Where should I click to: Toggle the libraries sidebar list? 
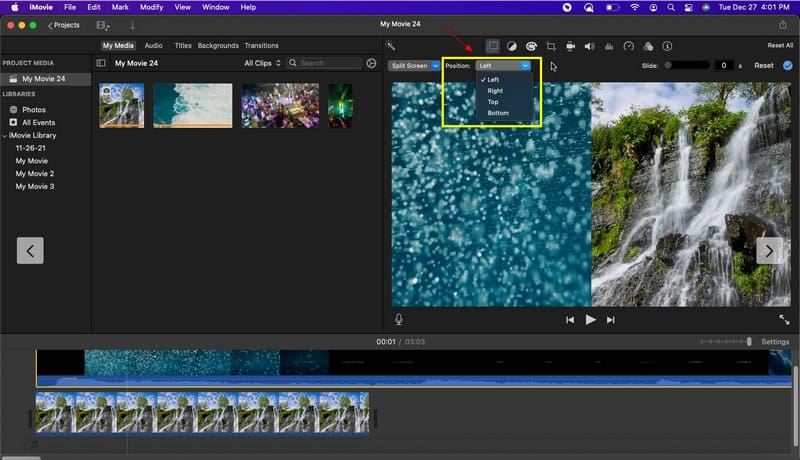tap(101, 63)
